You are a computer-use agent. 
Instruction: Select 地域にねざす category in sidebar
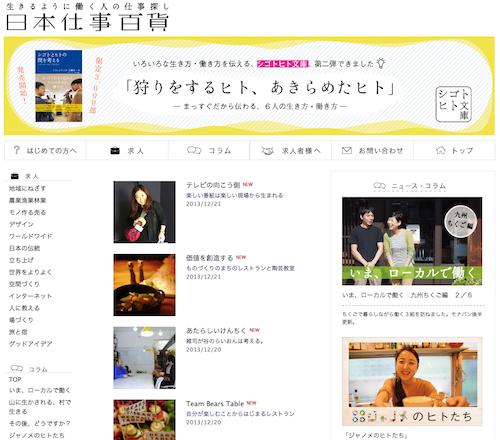click(27, 189)
